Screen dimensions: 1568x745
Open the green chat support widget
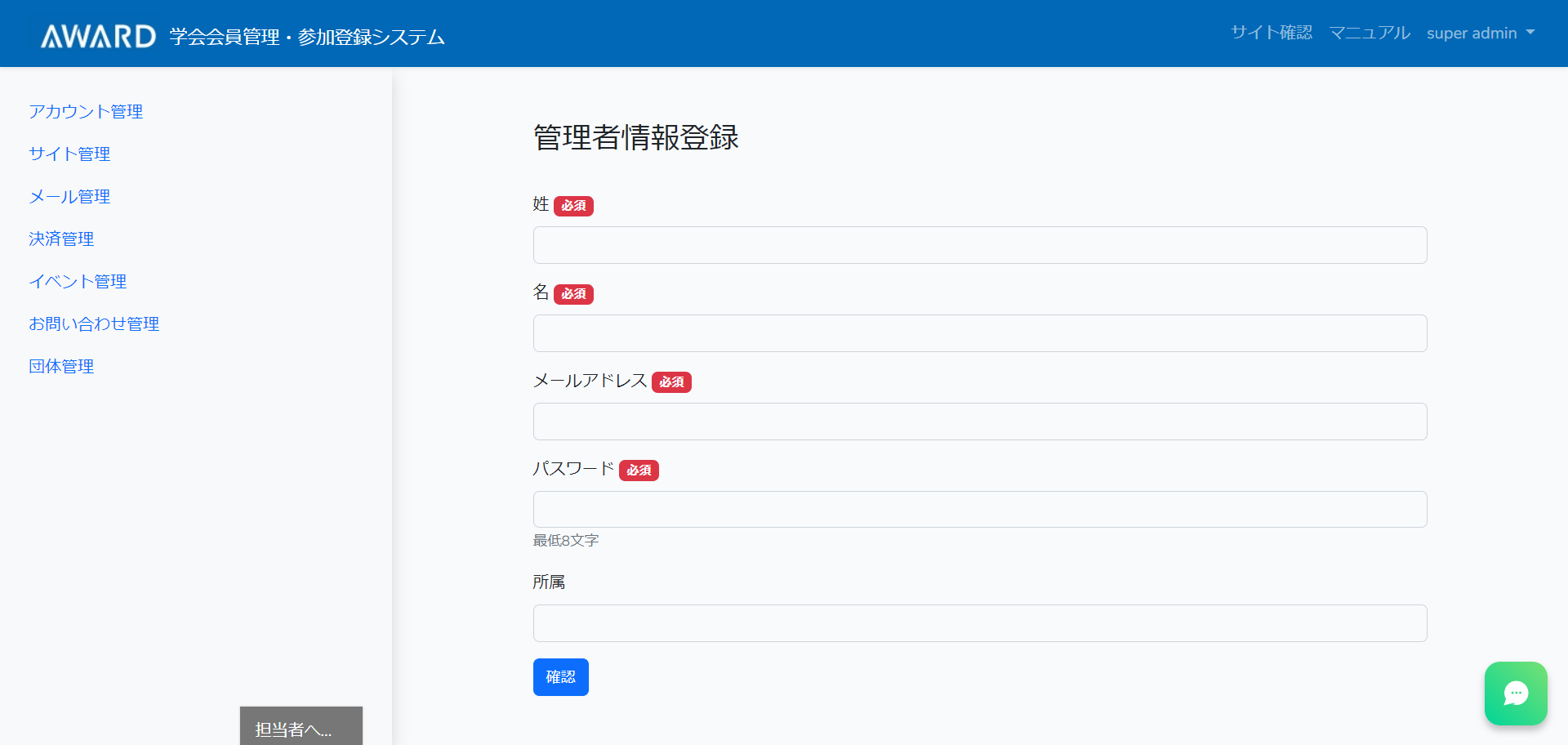tap(1516, 694)
